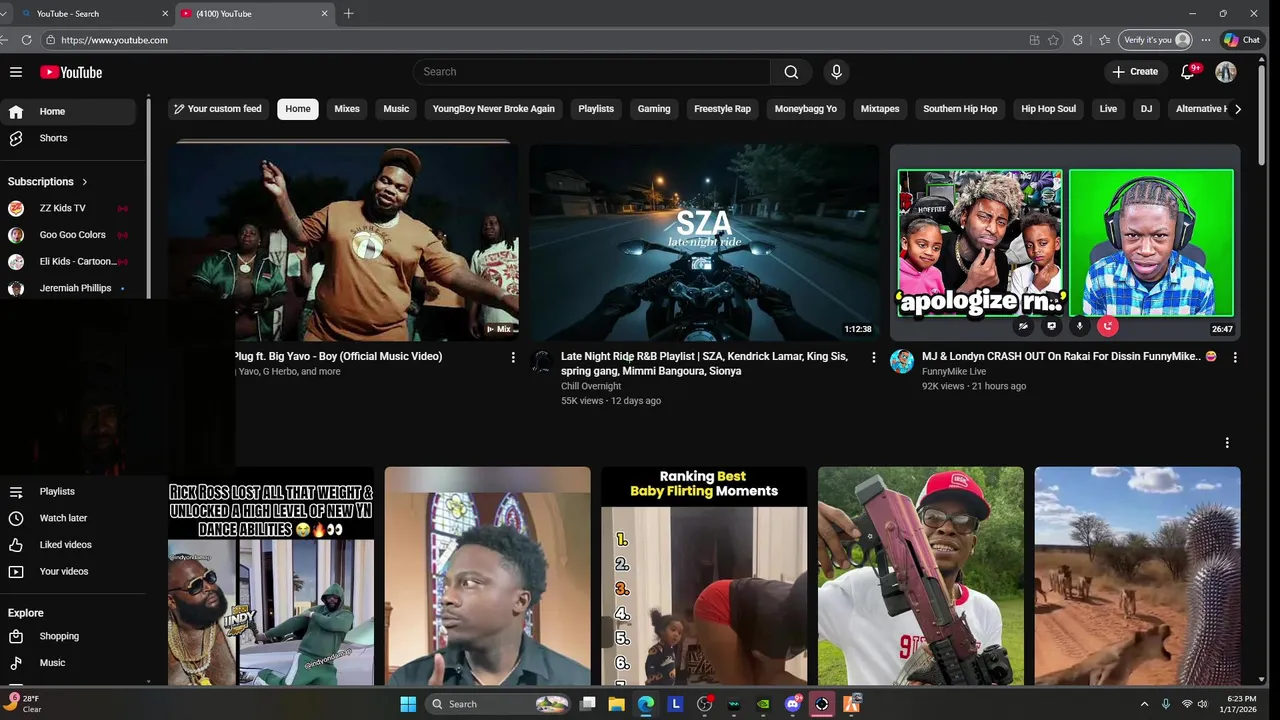
Task: Play the SZA late night ride thumbnail
Action: click(x=704, y=243)
